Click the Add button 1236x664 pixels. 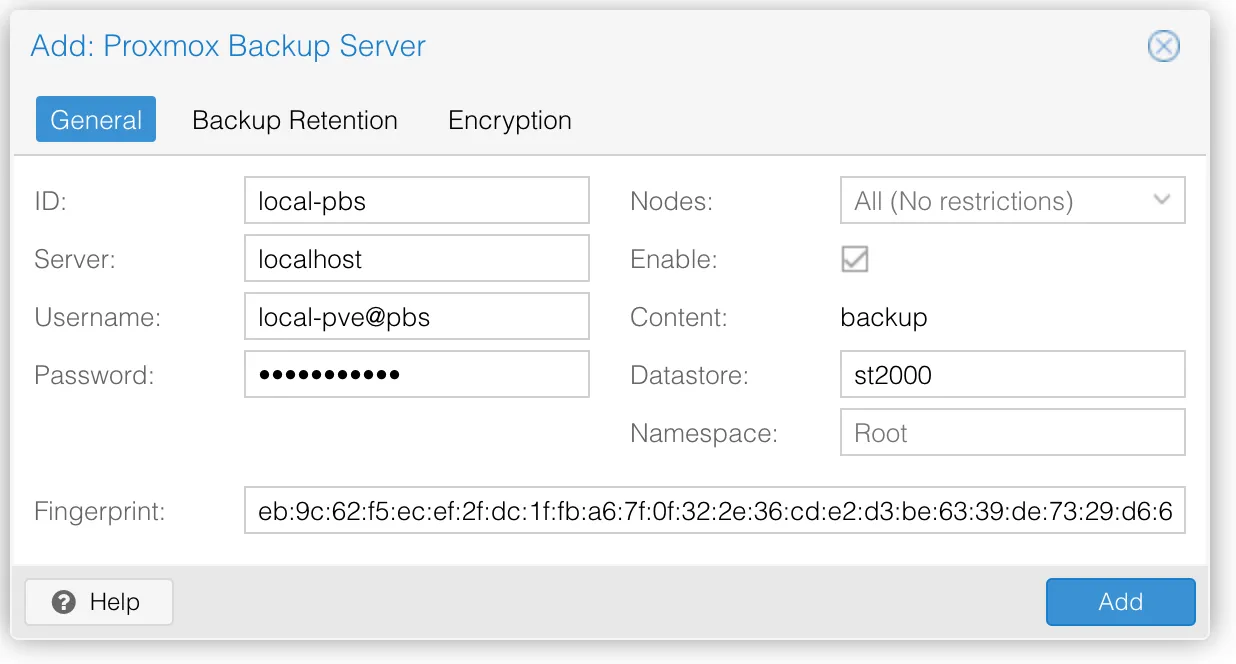1121,602
